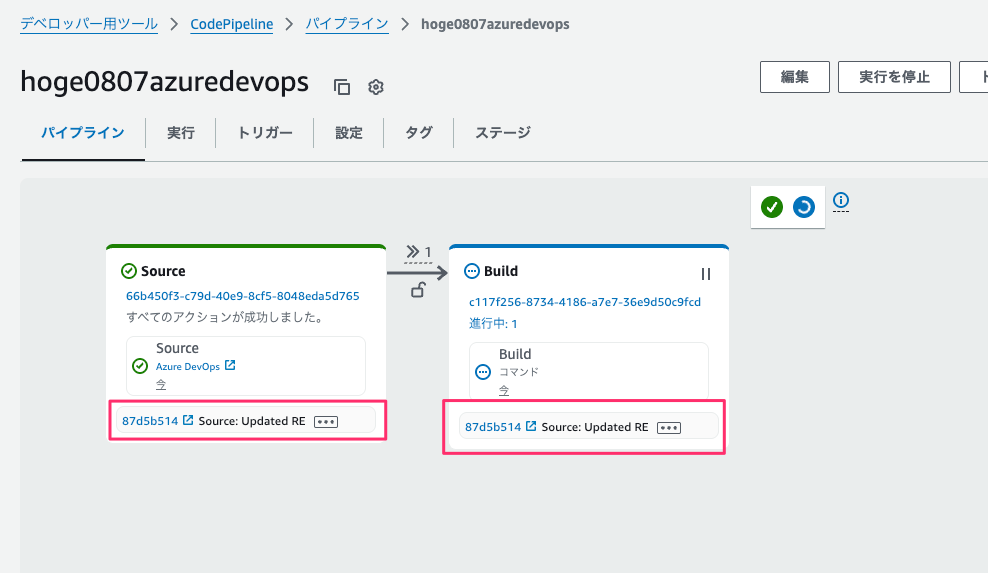This screenshot has width=988, height=573.
Task: Click the 編集 button
Action: click(795, 77)
